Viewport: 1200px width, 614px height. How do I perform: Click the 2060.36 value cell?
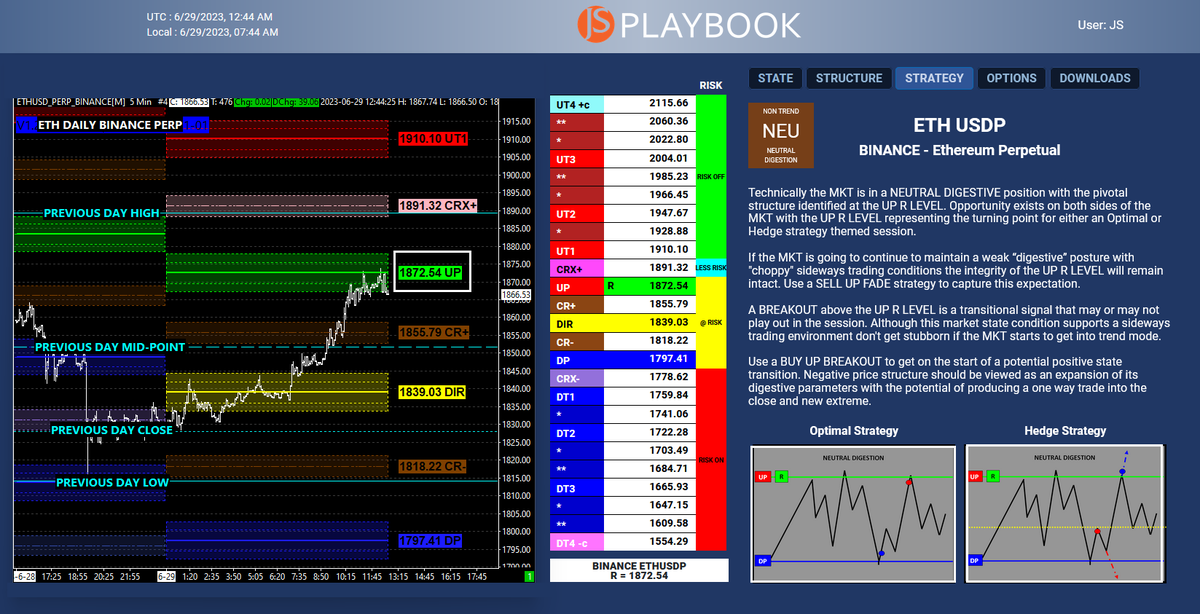click(650, 120)
